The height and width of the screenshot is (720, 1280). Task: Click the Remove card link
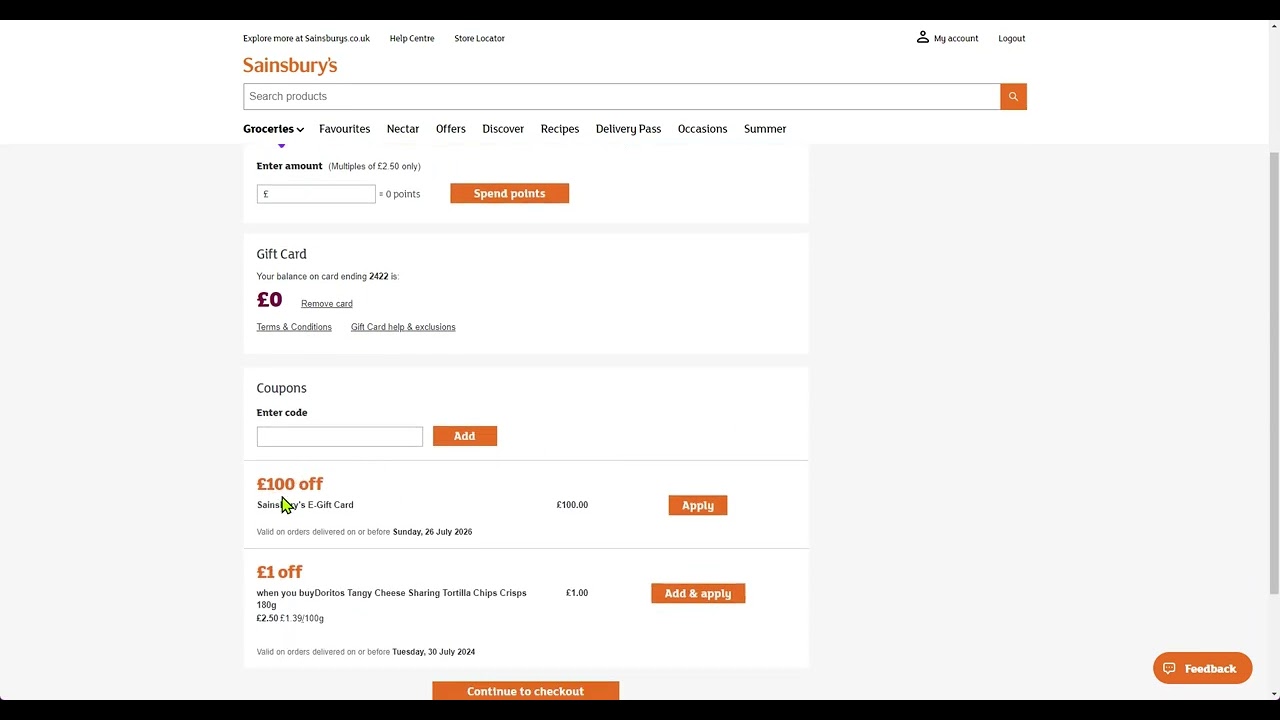coord(327,304)
